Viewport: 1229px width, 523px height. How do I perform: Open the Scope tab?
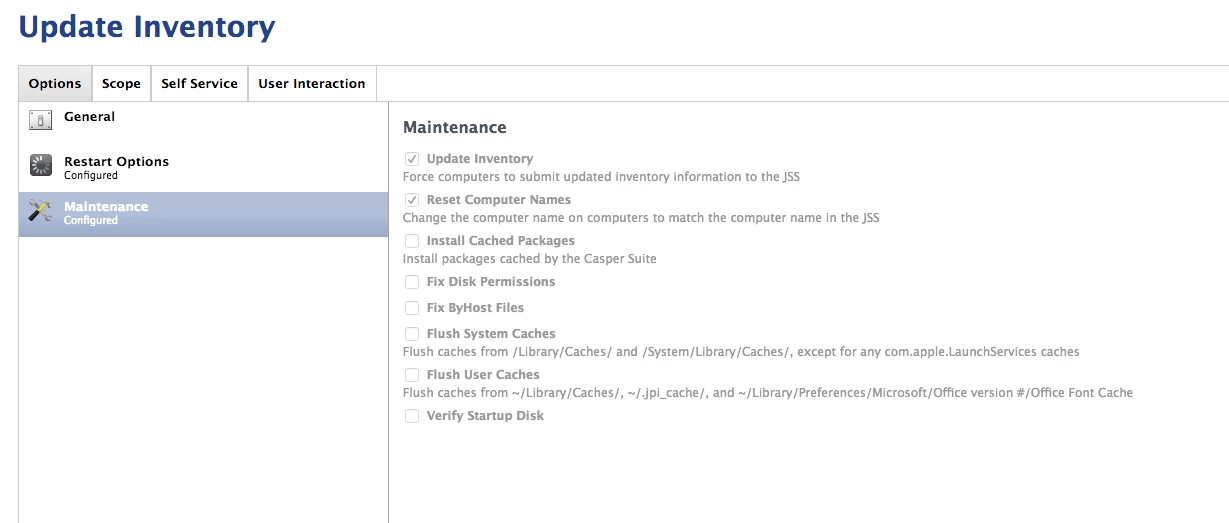(x=121, y=84)
